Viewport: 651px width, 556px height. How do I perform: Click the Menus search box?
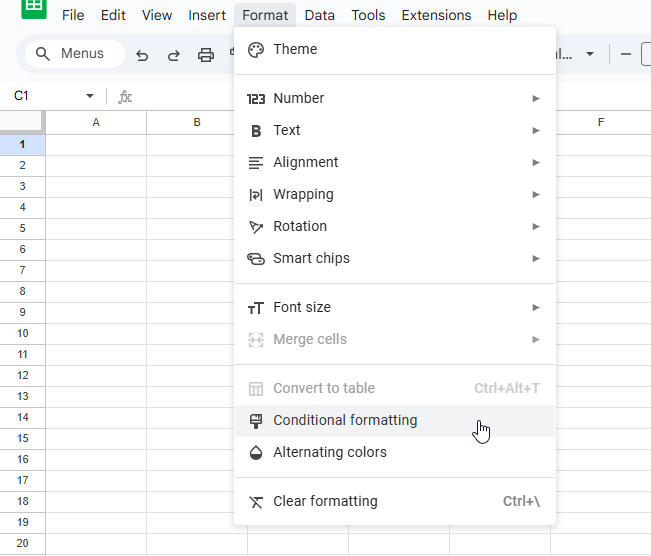75,54
